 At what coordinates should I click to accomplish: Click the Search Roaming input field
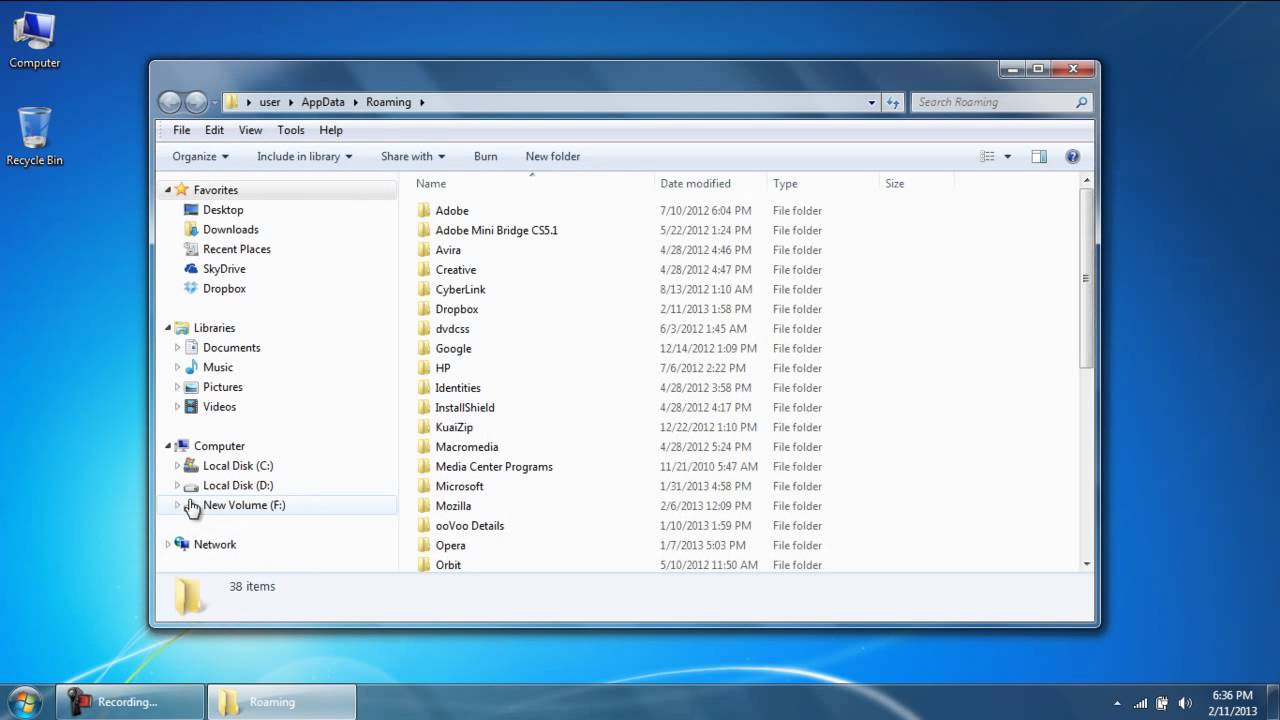click(x=992, y=102)
